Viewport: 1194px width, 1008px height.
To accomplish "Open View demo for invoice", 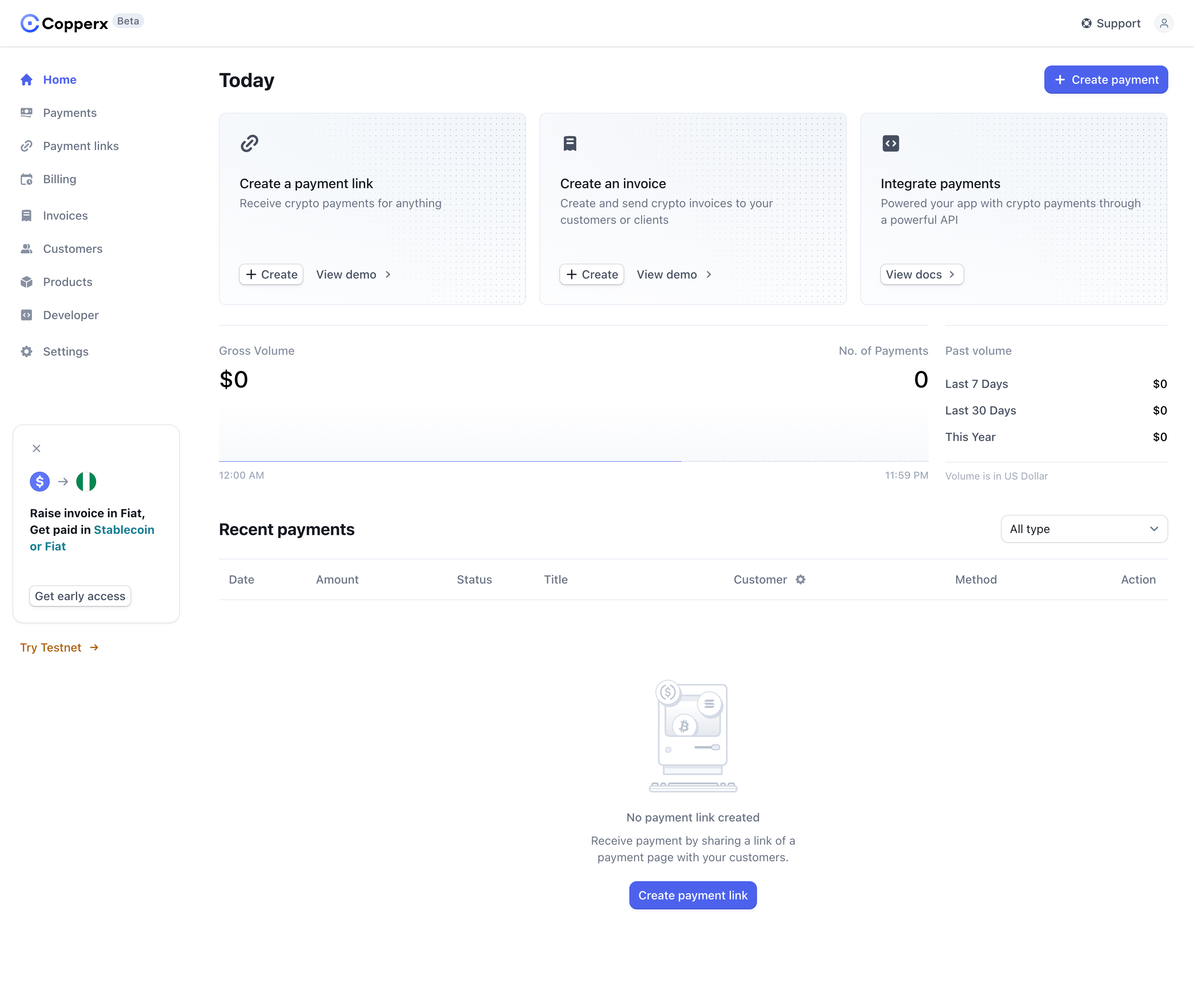I will pyautogui.click(x=675, y=274).
